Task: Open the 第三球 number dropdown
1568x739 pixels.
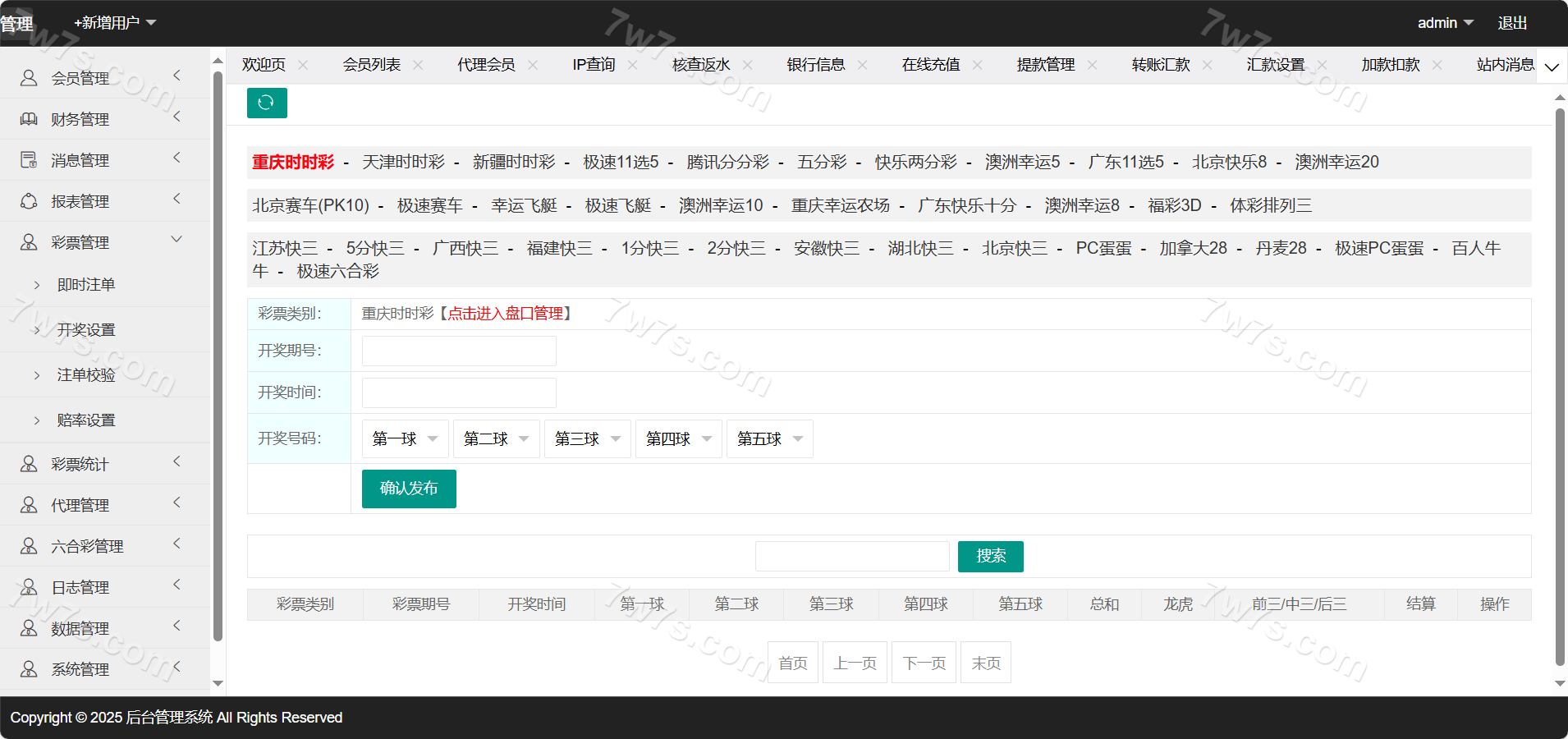Action: click(587, 438)
